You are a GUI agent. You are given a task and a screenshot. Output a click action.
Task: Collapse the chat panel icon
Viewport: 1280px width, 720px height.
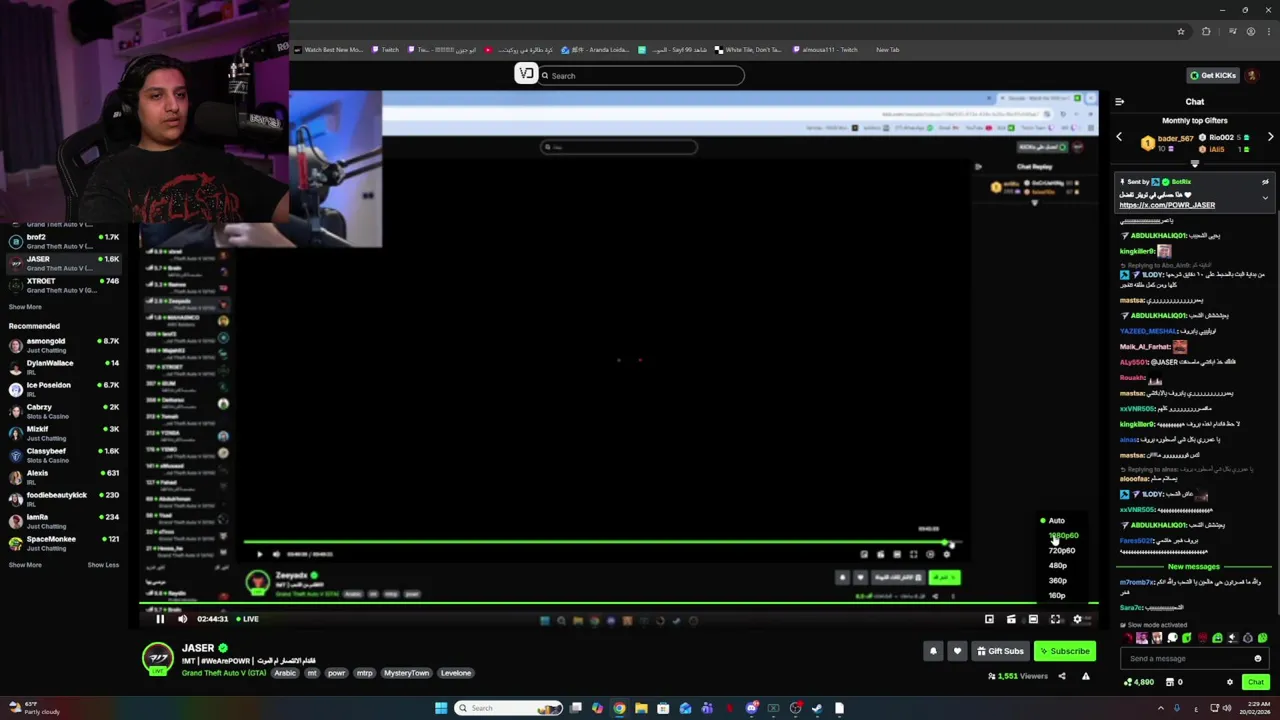point(1119,102)
